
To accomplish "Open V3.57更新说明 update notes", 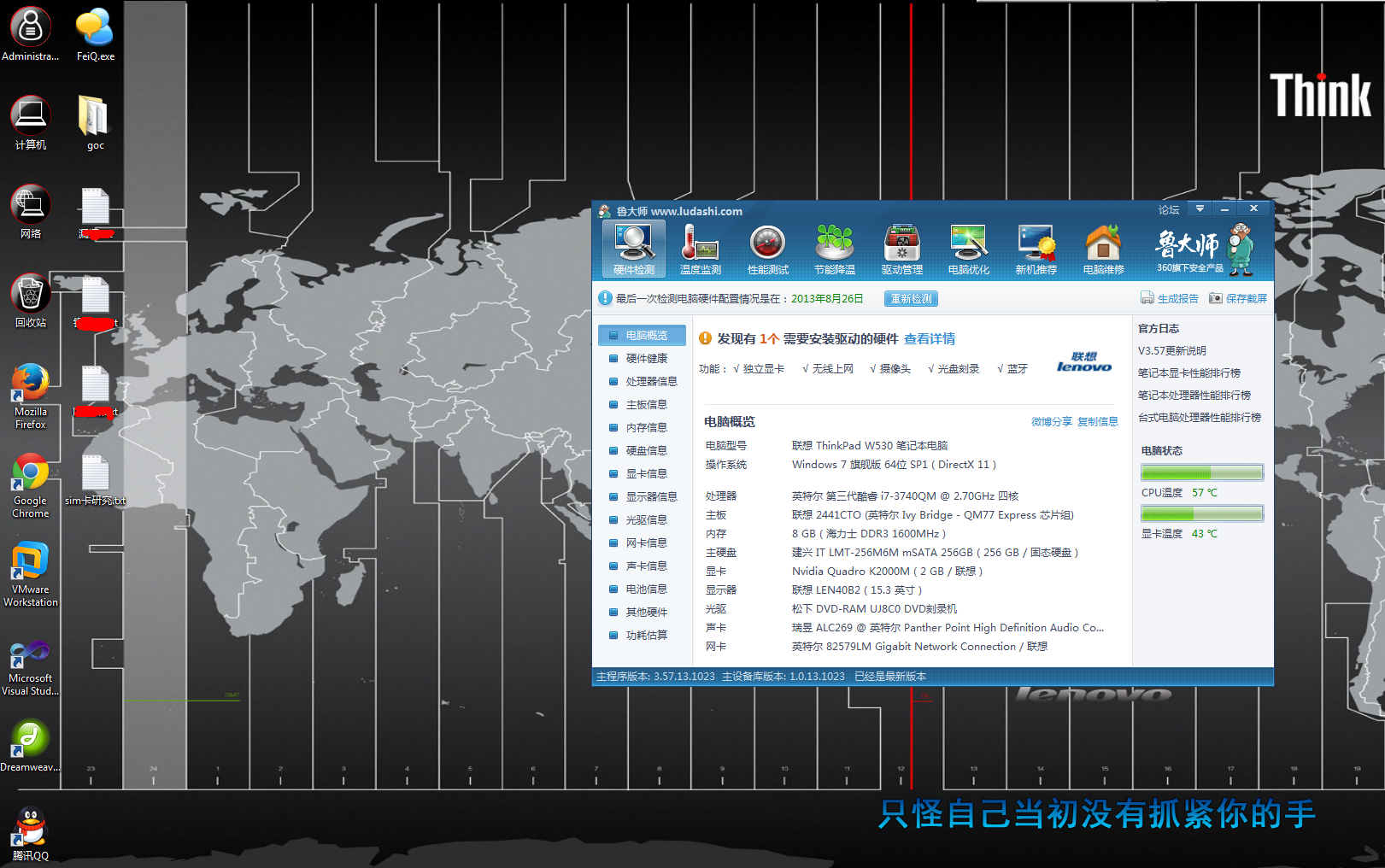I will [x=1172, y=351].
